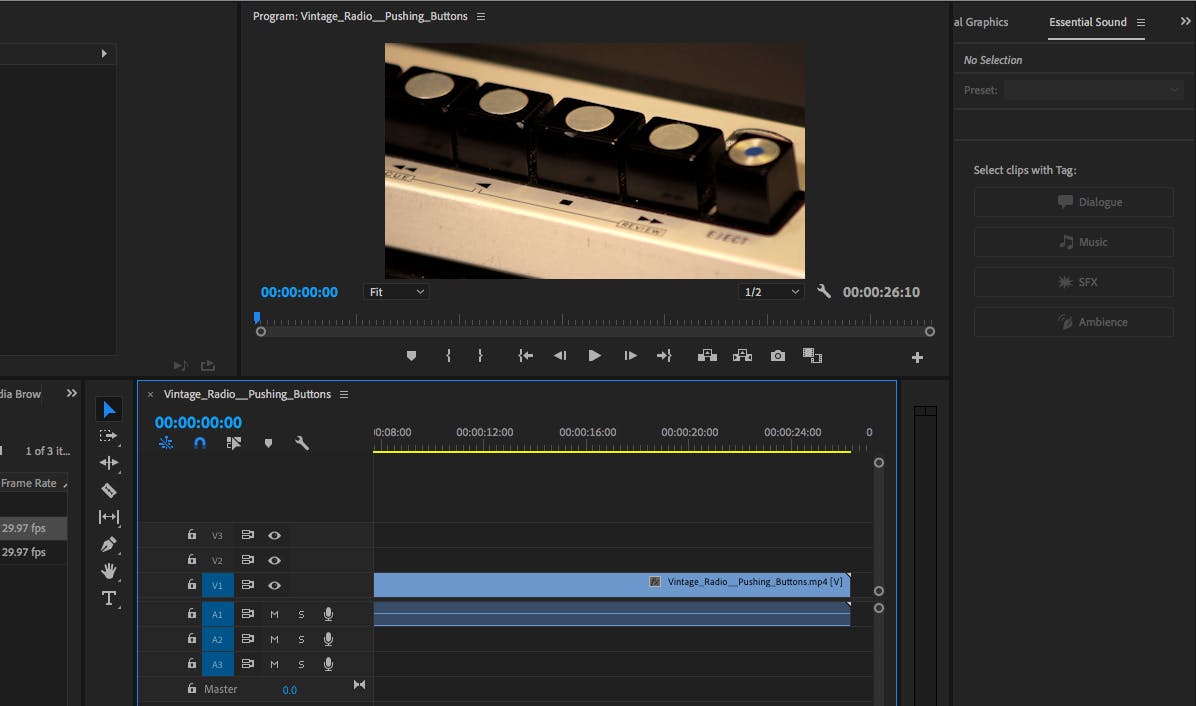This screenshot has height=706, width=1196.
Task: Expand hidden tabs next to Media Browser
Action: [72, 393]
